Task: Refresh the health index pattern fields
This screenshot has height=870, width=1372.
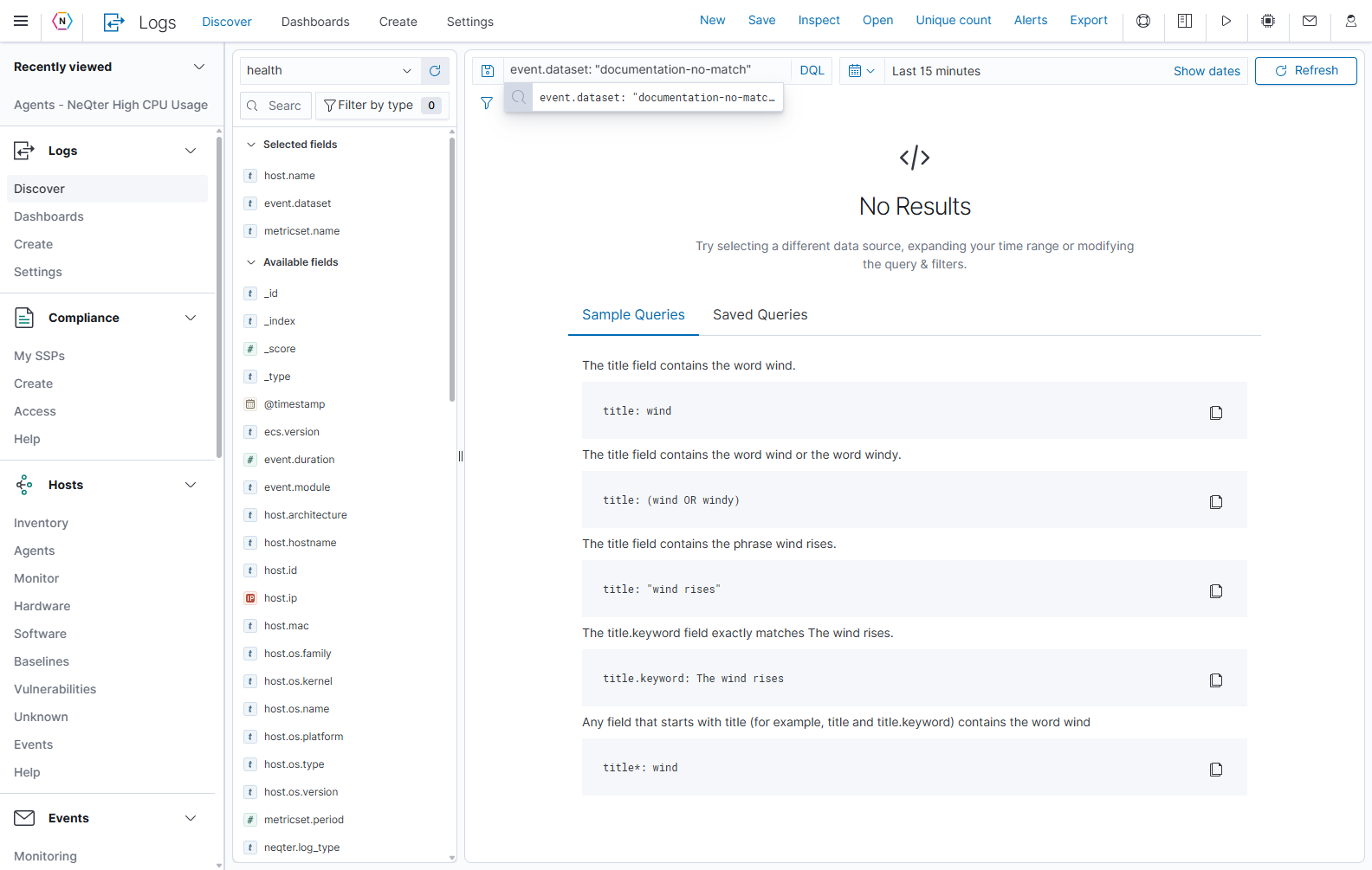Action: pyautogui.click(x=435, y=71)
